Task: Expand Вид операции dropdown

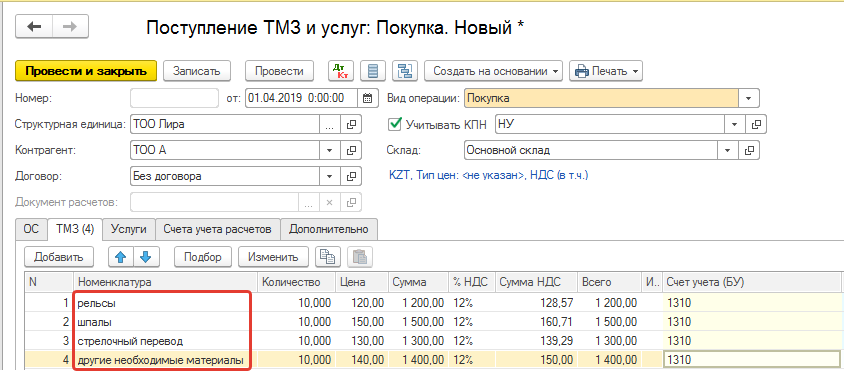Action: coord(748,99)
